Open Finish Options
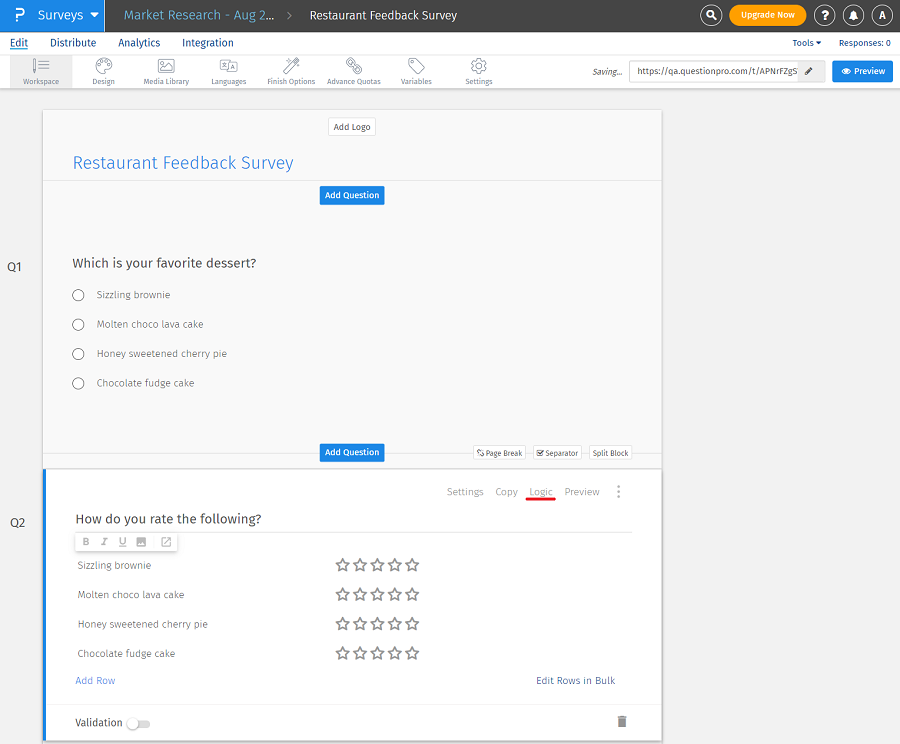The width and height of the screenshot is (900, 744). pos(290,70)
